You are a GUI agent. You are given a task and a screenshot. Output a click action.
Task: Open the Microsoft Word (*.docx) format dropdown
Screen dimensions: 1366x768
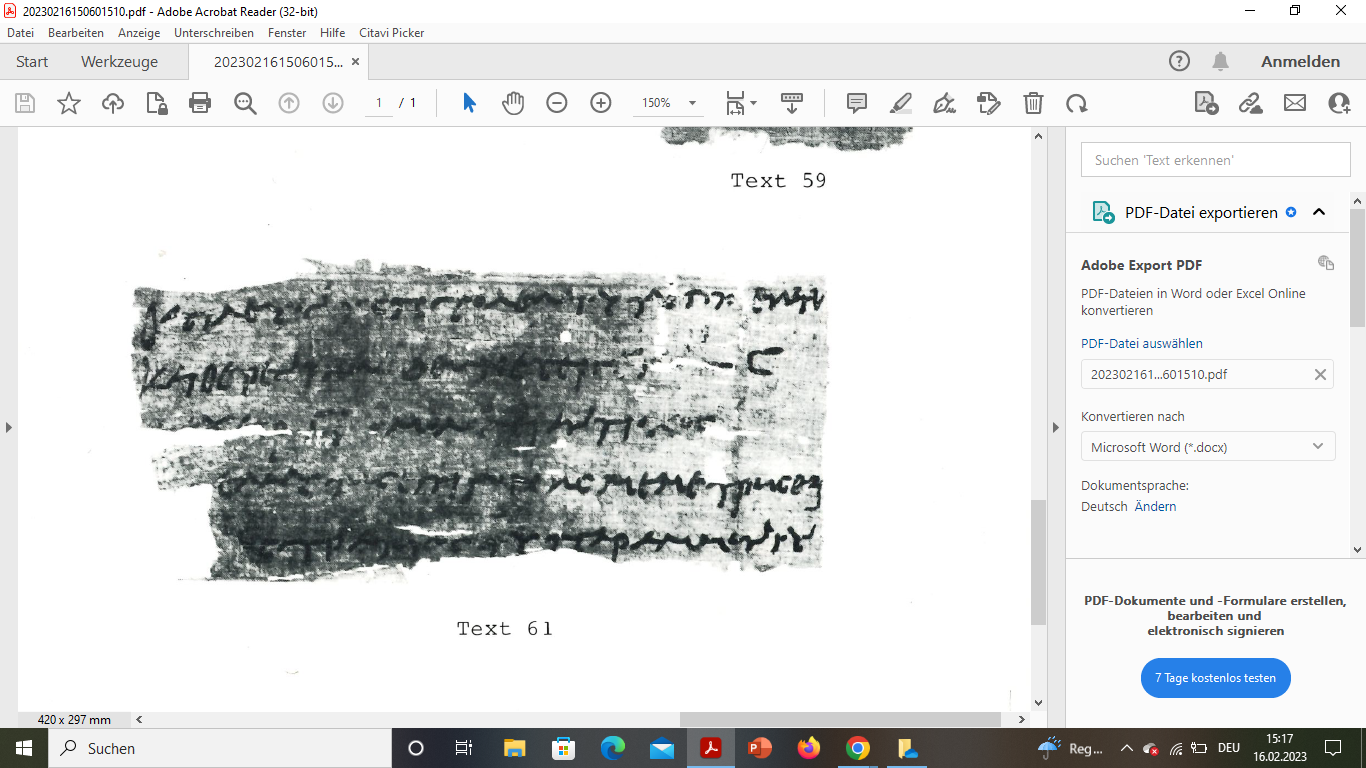tap(1208, 447)
